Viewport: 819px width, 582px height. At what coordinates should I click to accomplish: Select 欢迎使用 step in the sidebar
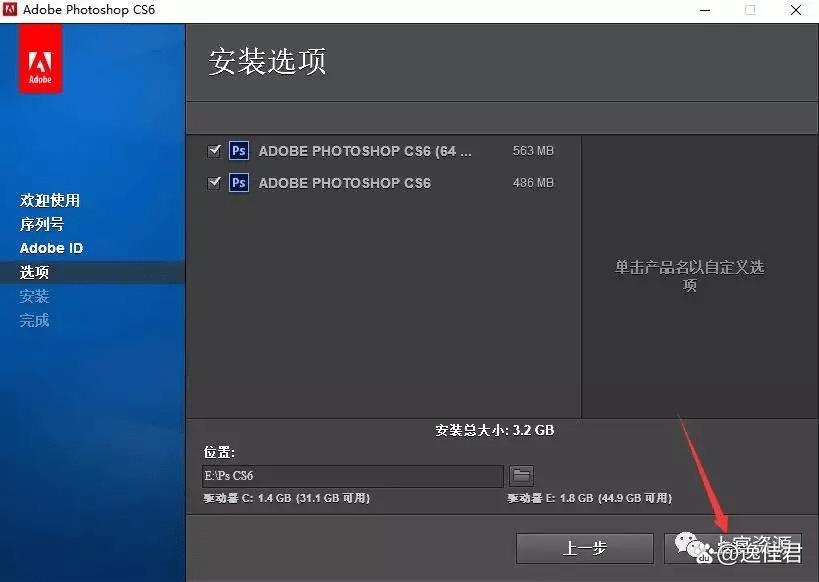click(x=48, y=200)
